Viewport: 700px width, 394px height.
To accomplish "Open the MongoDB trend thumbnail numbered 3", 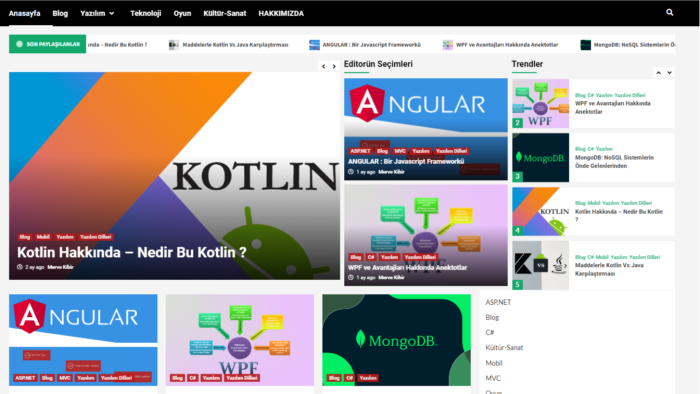I will coord(541,158).
